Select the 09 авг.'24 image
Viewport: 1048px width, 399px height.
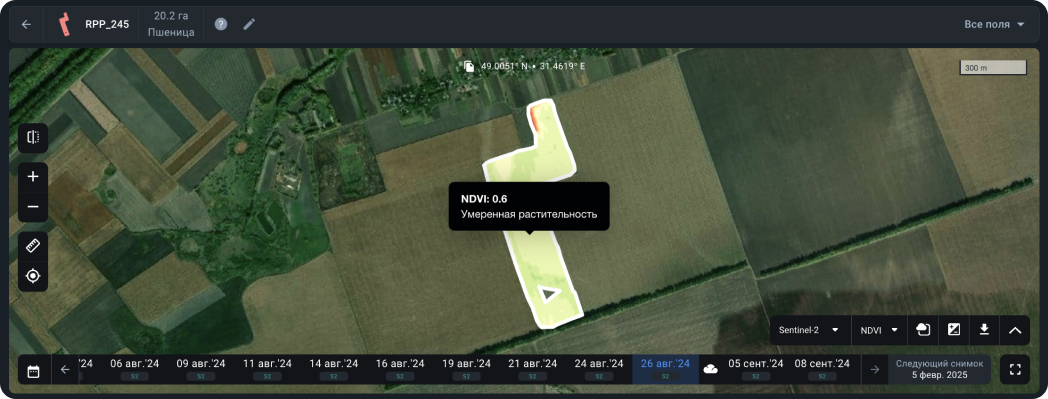click(x=201, y=369)
